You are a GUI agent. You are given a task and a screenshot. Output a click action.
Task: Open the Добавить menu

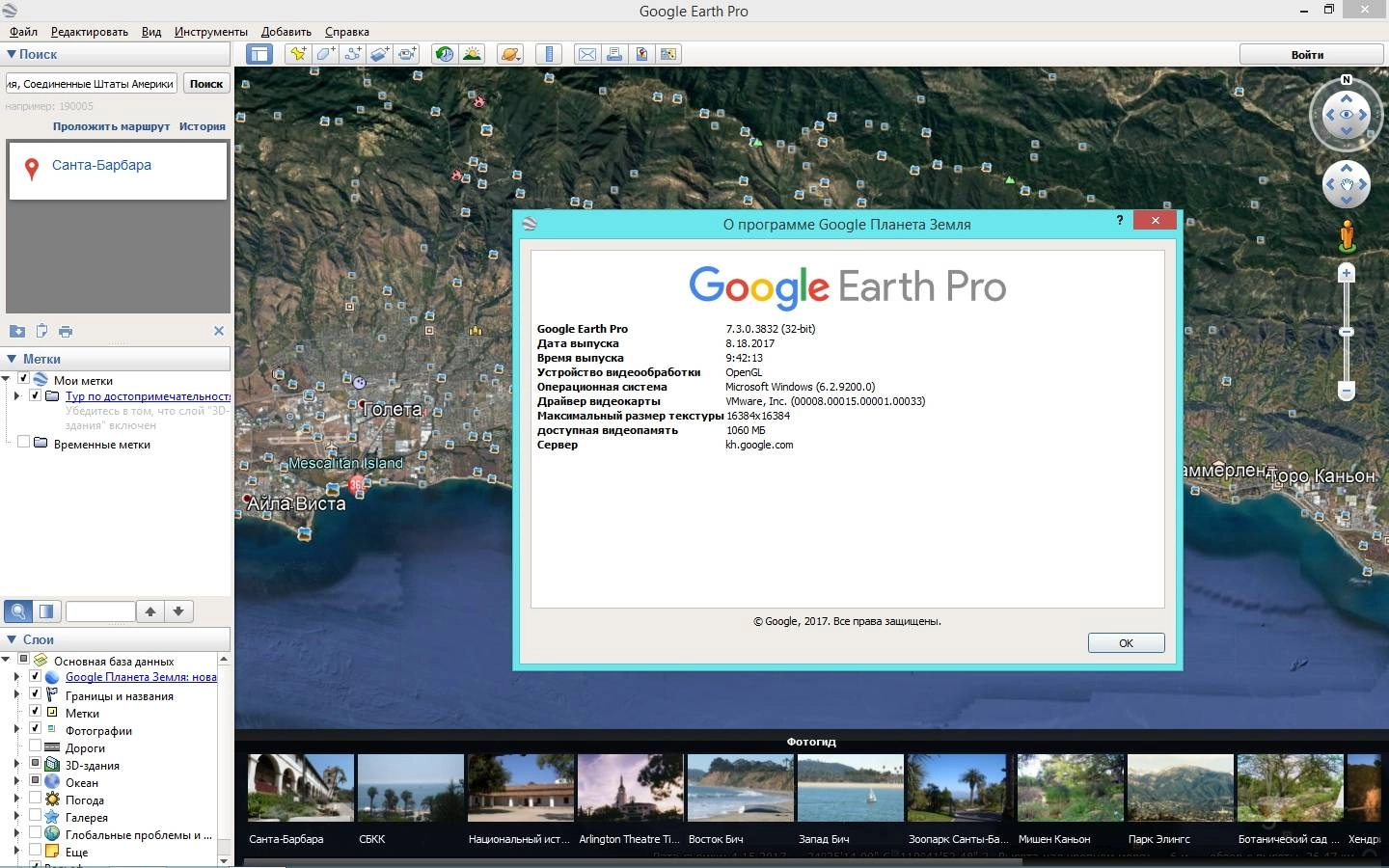coord(286,31)
